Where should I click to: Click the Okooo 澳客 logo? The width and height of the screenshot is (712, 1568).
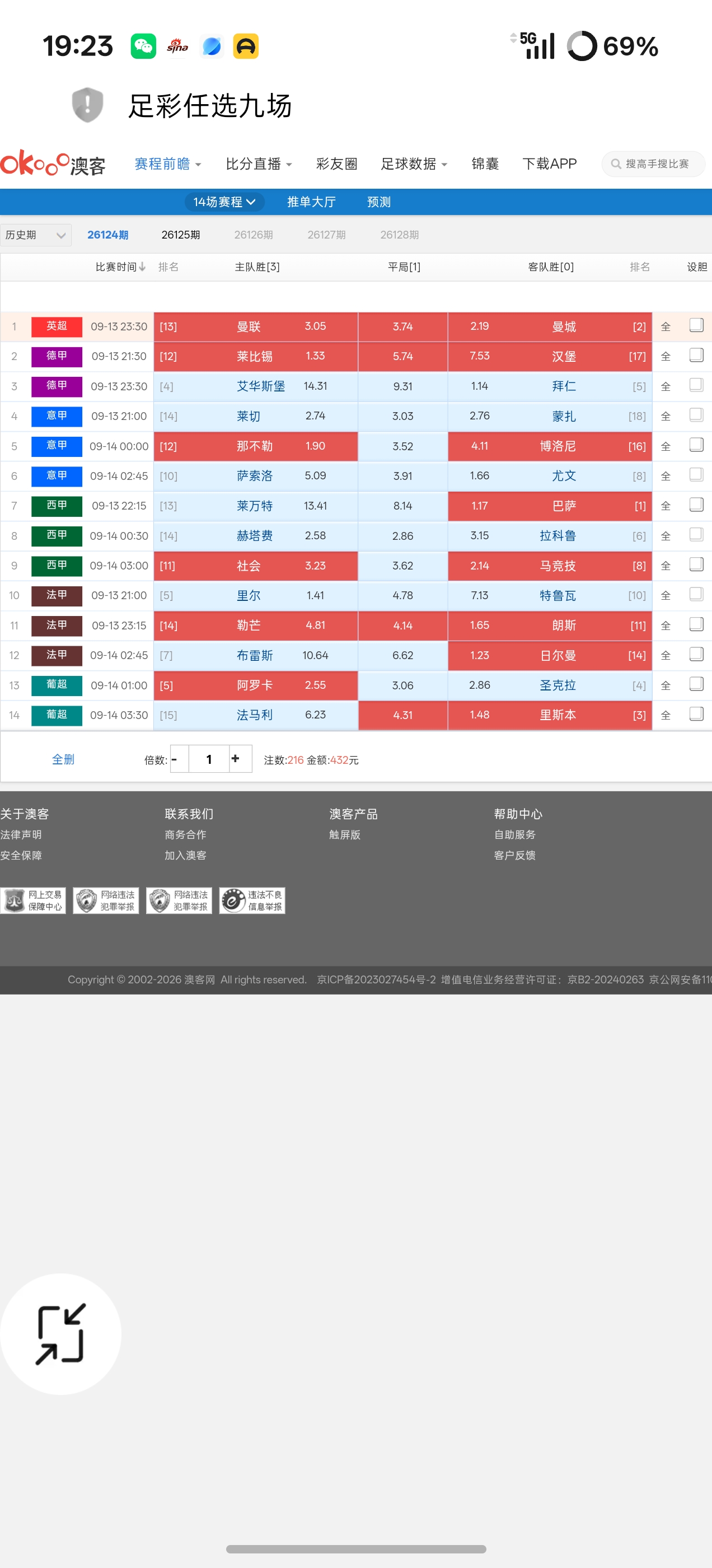(53, 164)
